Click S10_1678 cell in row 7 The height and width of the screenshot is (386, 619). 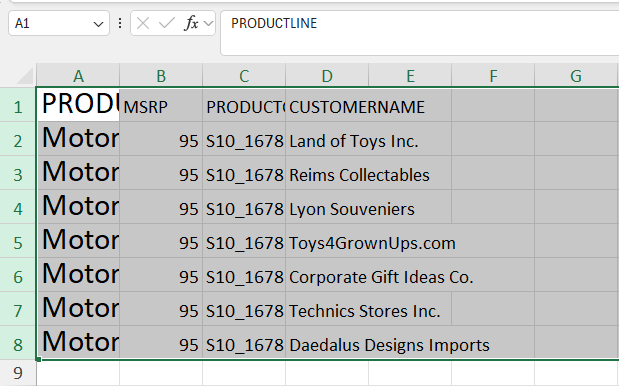pyautogui.click(x=244, y=309)
